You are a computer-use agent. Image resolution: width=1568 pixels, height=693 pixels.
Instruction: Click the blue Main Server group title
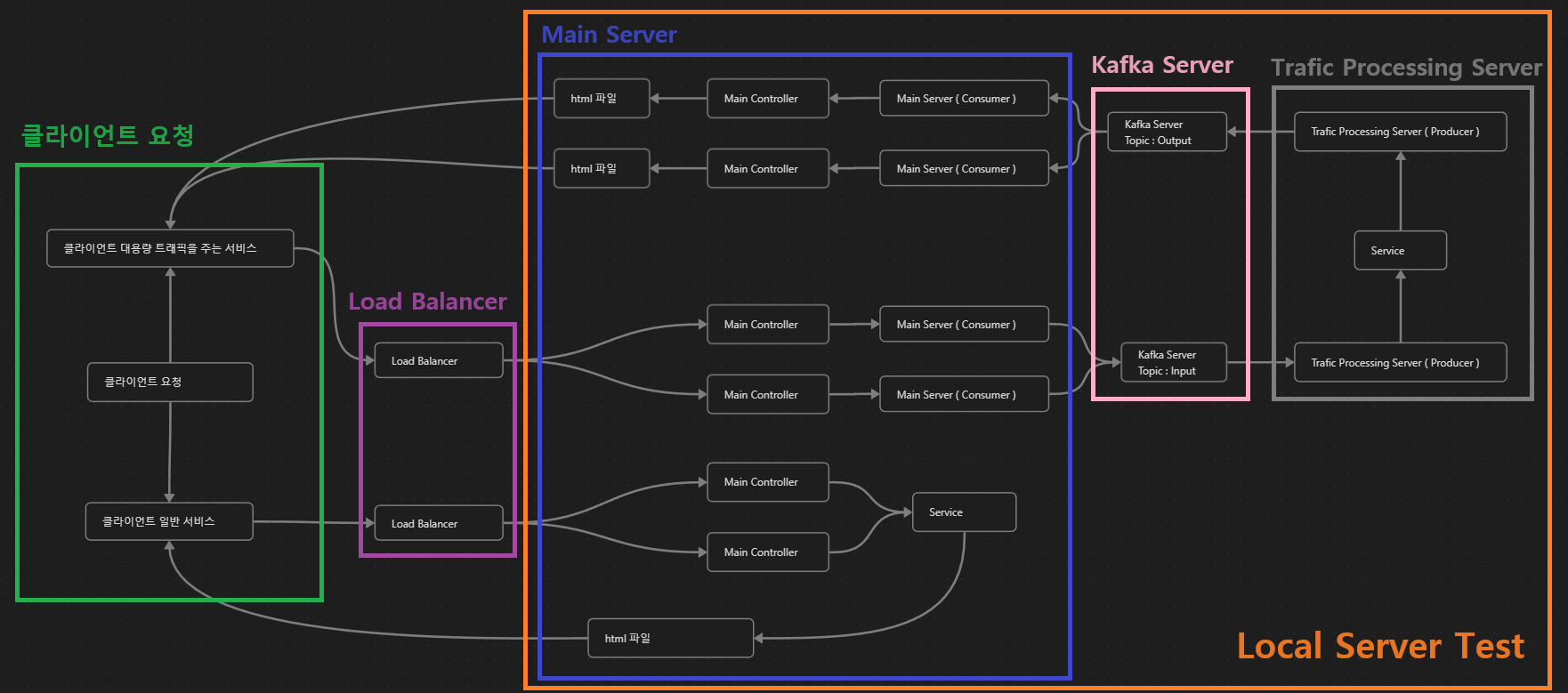tap(609, 35)
